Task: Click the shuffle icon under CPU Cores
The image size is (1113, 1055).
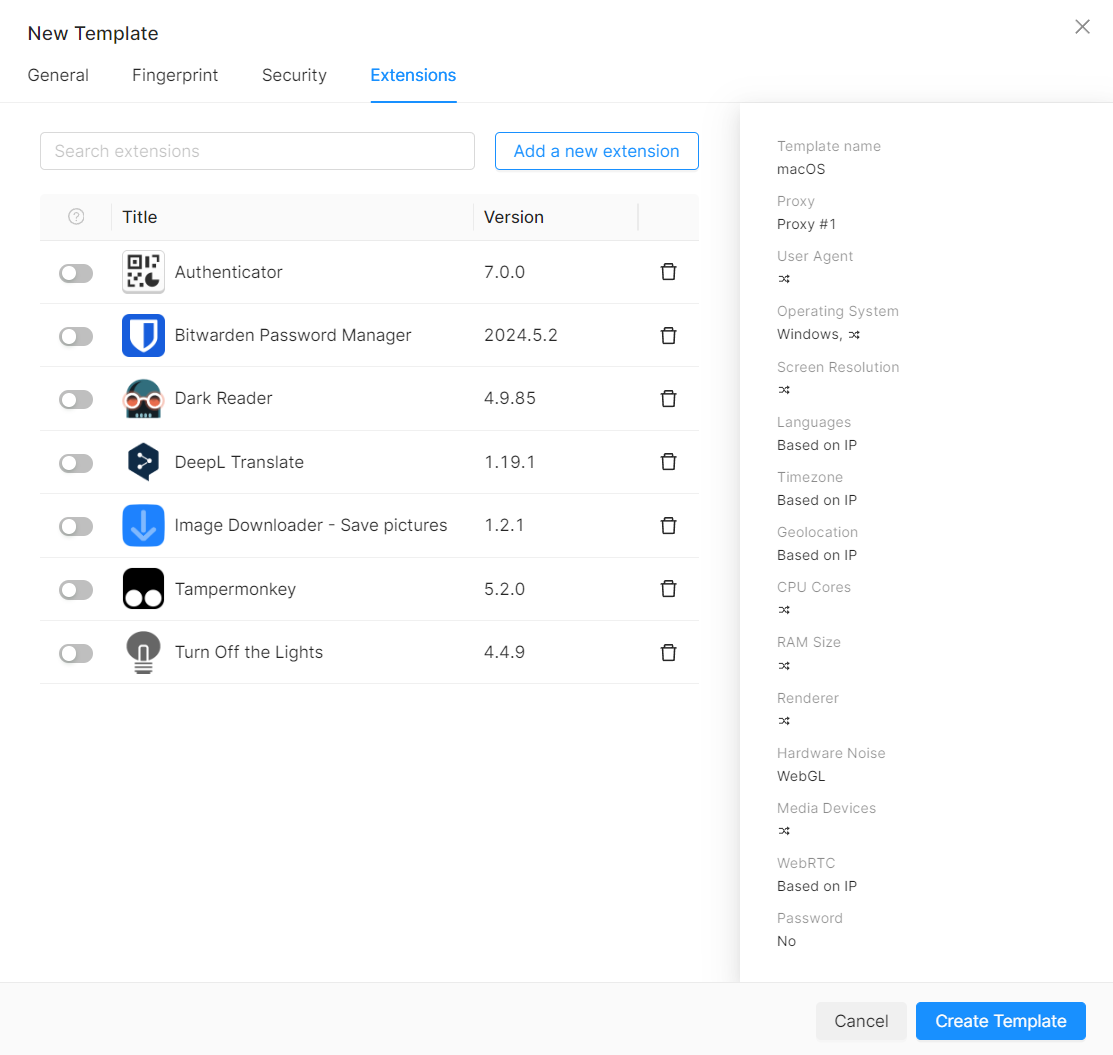Action: pyautogui.click(x=784, y=610)
